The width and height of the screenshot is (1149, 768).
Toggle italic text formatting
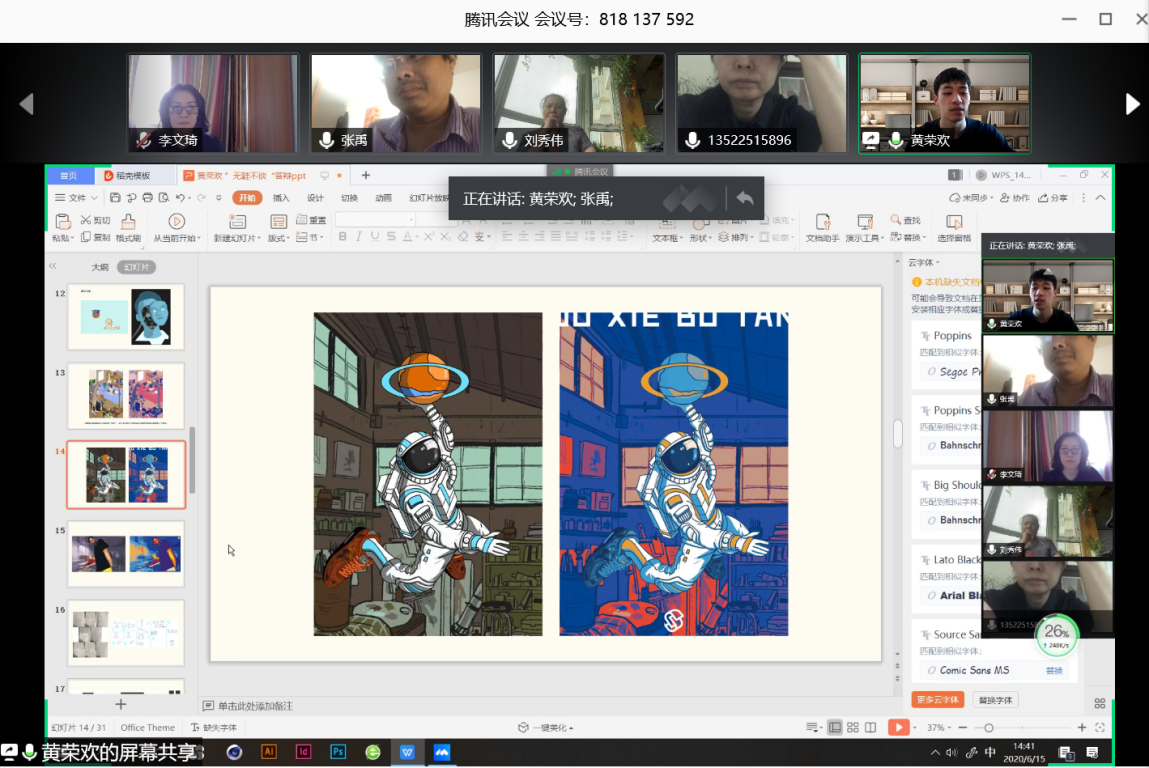coord(359,237)
